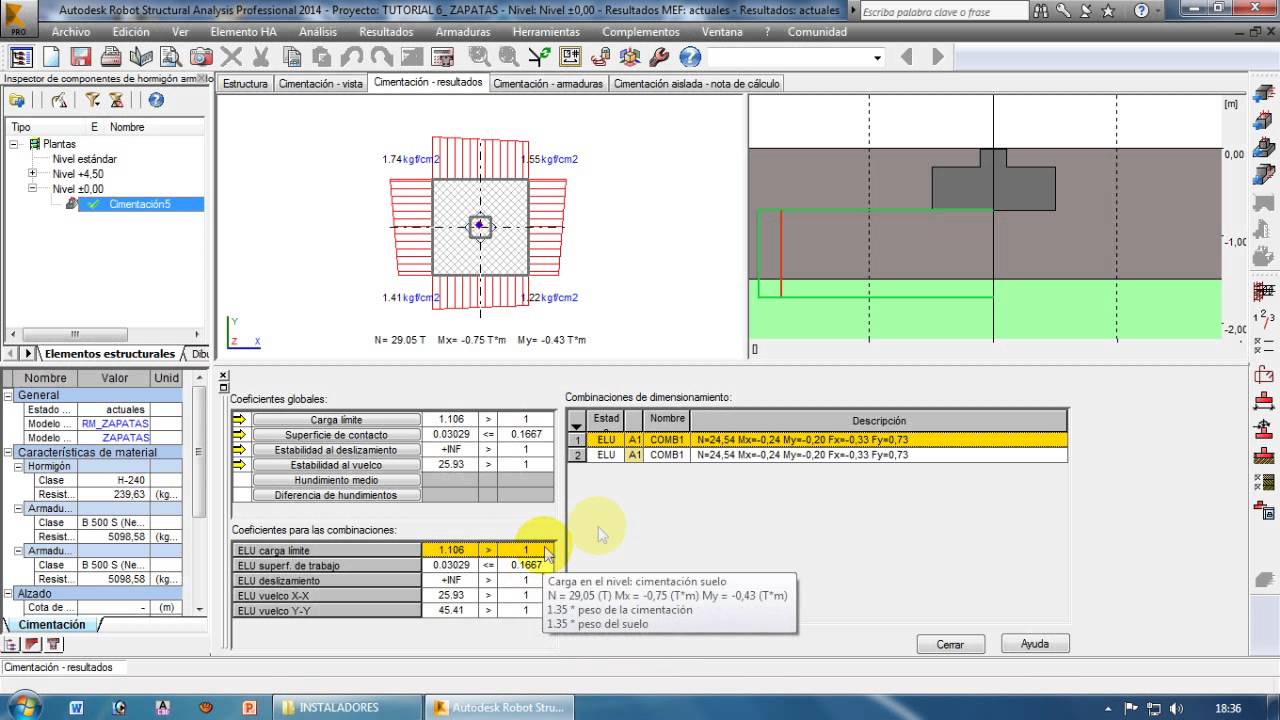Select combination row 2 in dimensioning table

(x=817, y=455)
